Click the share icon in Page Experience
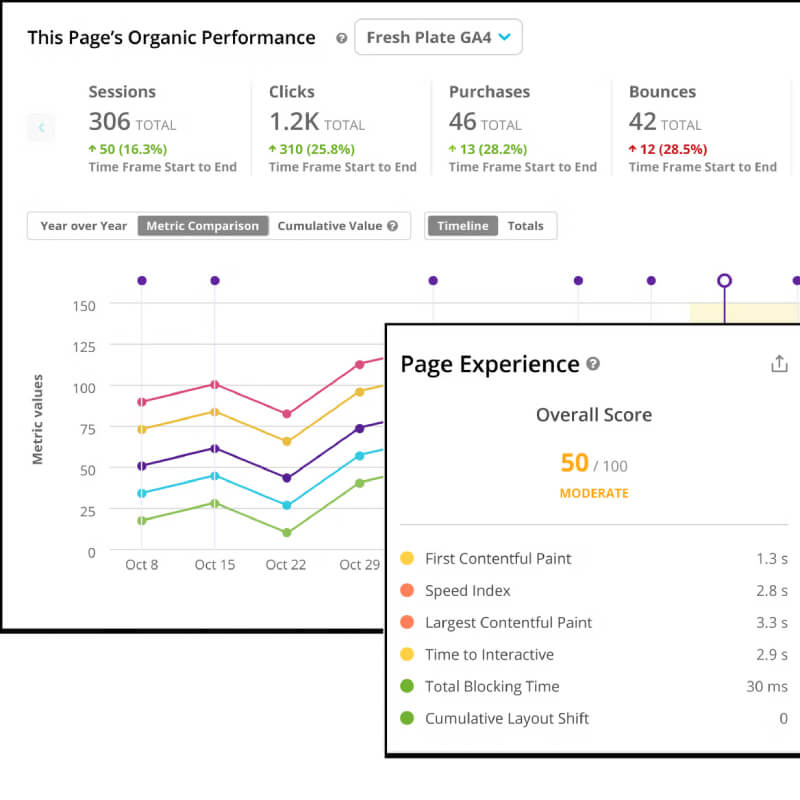 coord(779,364)
